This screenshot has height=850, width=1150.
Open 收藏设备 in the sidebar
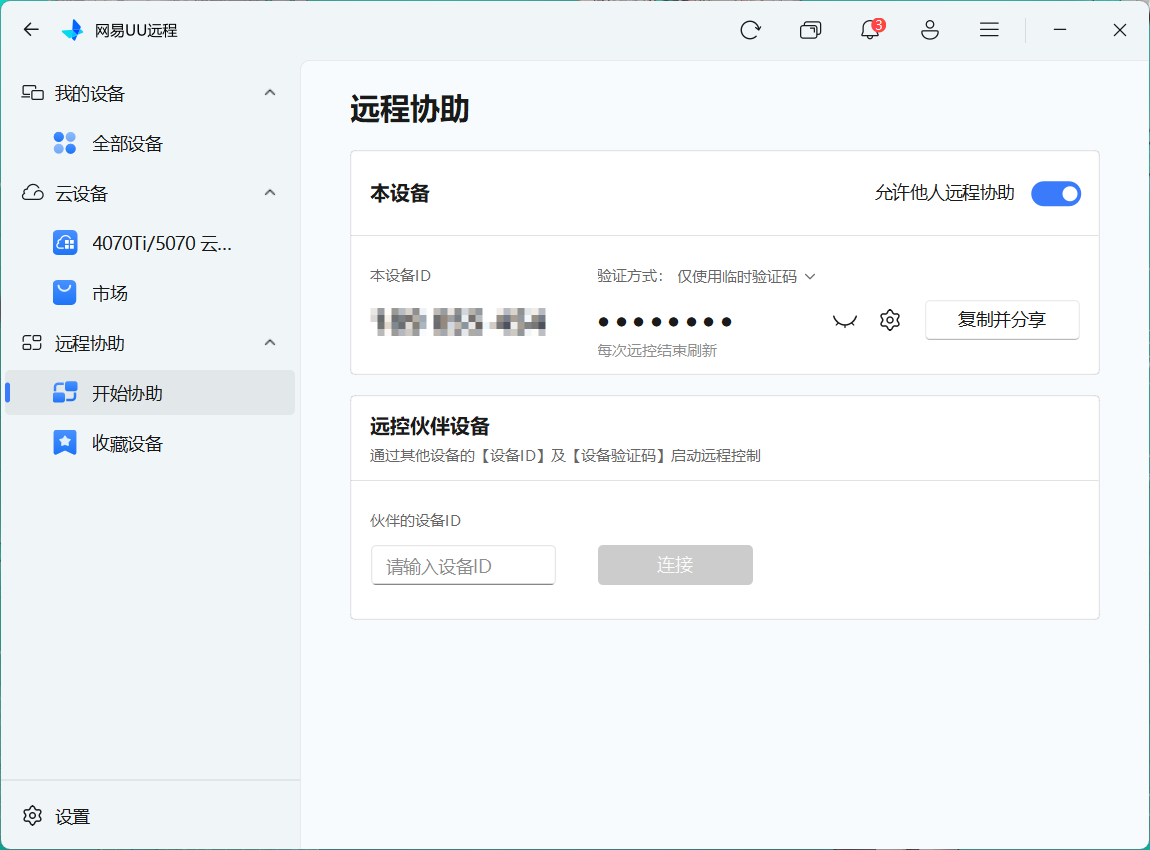[x=150, y=443]
